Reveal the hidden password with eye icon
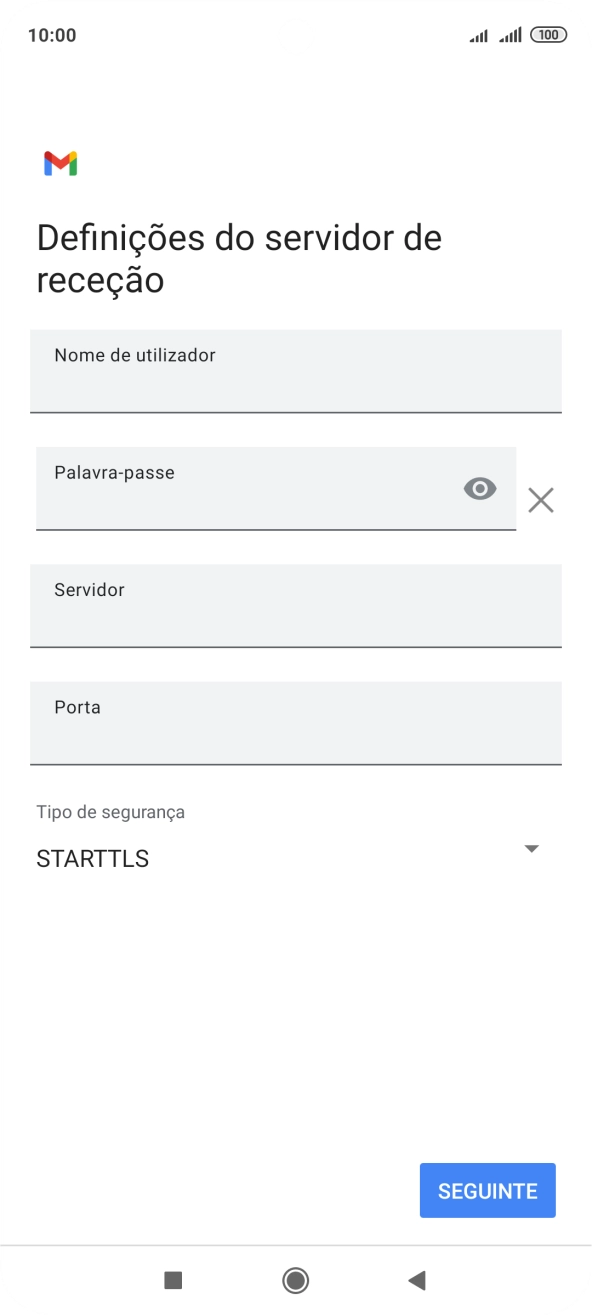 pos(480,489)
